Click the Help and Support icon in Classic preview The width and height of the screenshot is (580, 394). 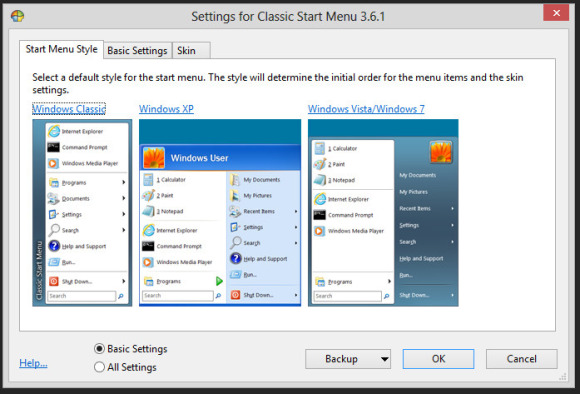(x=54, y=246)
